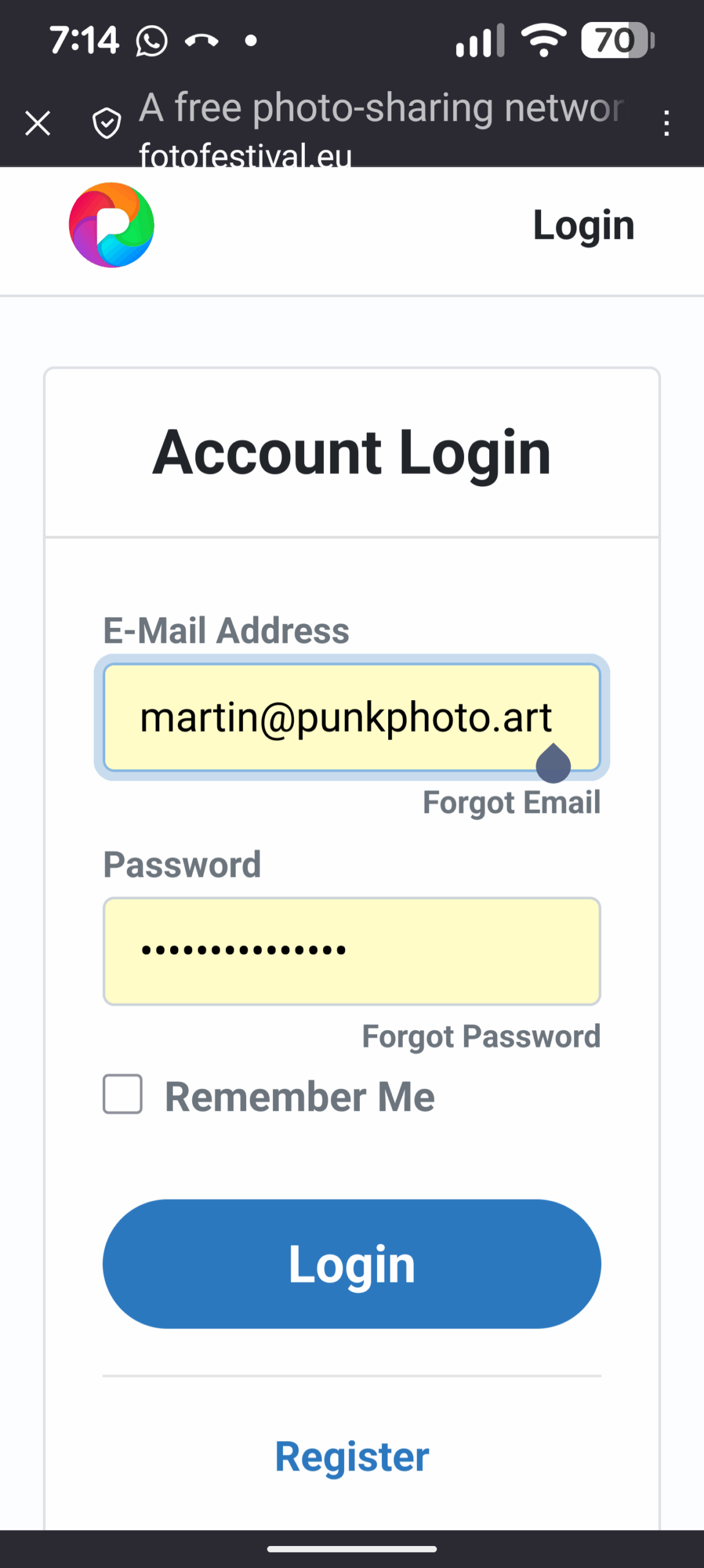
Task: Tap the Wi-Fi status icon
Action: (544, 40)
